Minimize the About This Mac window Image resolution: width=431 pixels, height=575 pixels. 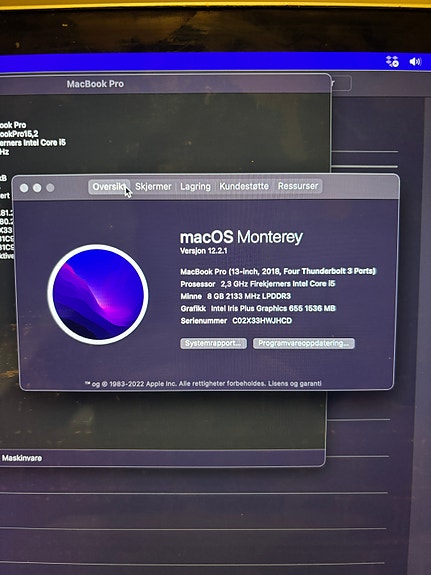pyautogui.click(x=37, y=188)
